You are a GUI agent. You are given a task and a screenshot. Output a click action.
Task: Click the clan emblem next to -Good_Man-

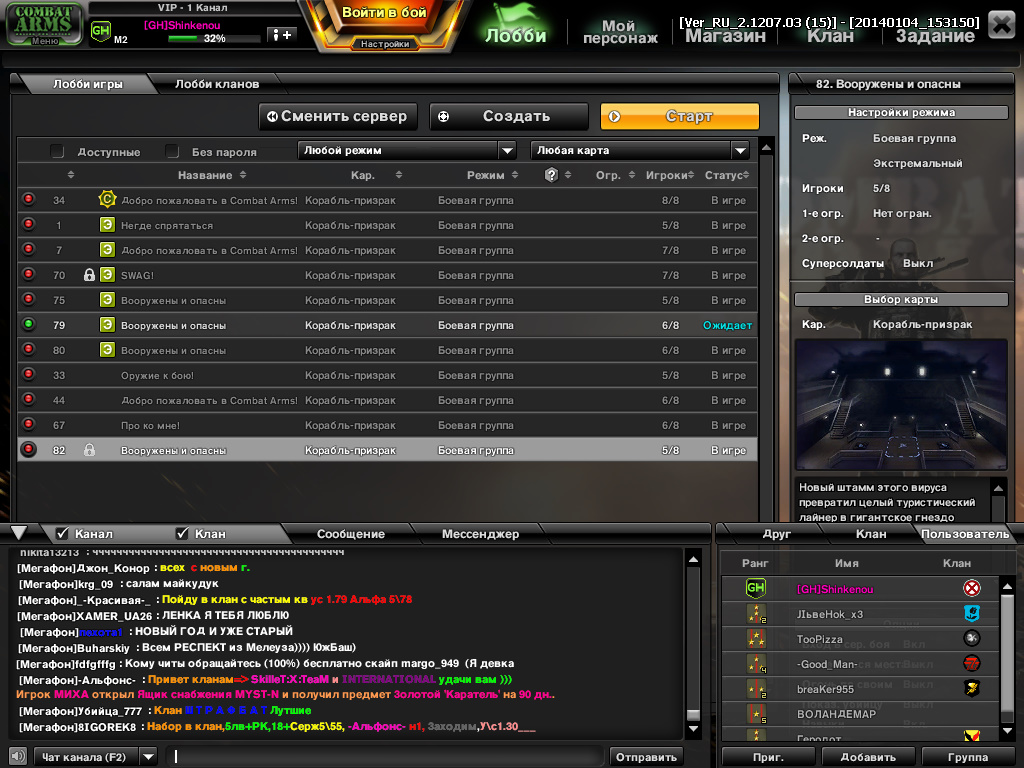coord(972,663)
